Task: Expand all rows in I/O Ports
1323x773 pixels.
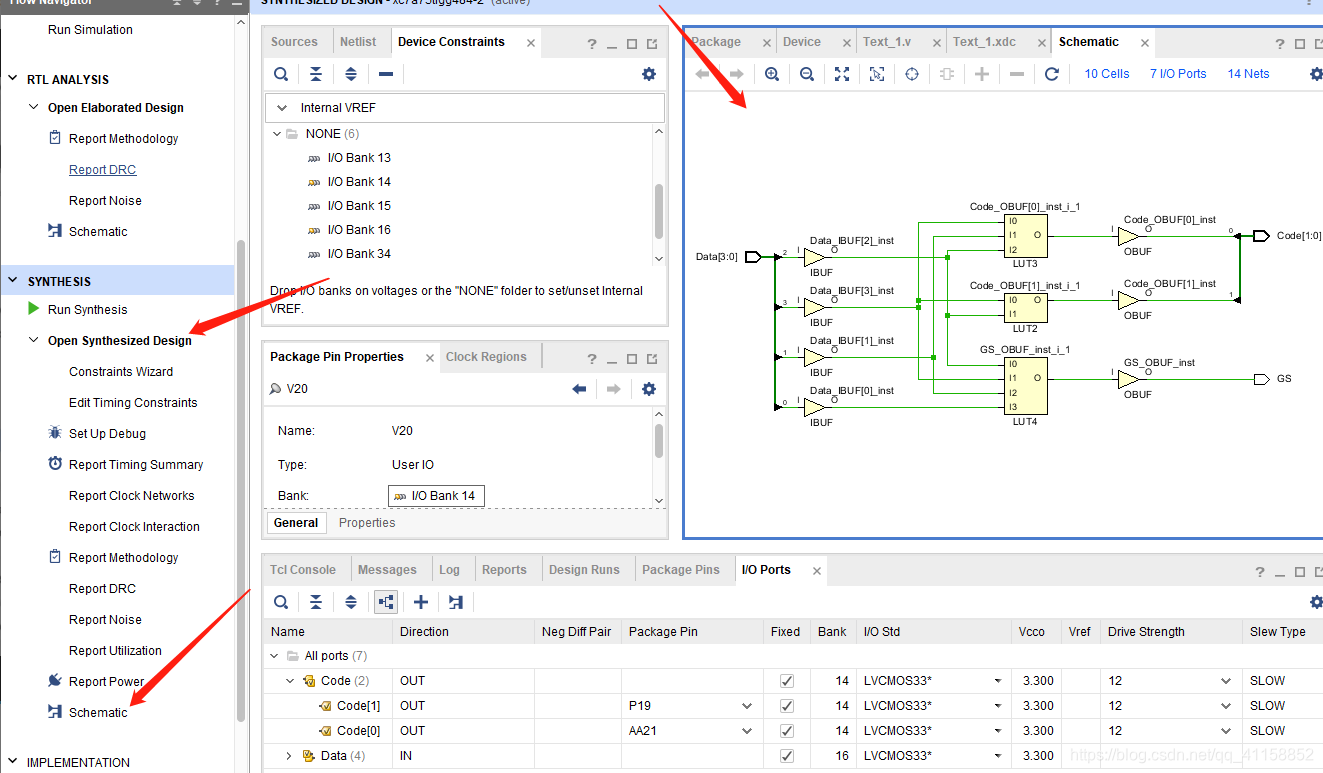Action: [x=351, y=602]
